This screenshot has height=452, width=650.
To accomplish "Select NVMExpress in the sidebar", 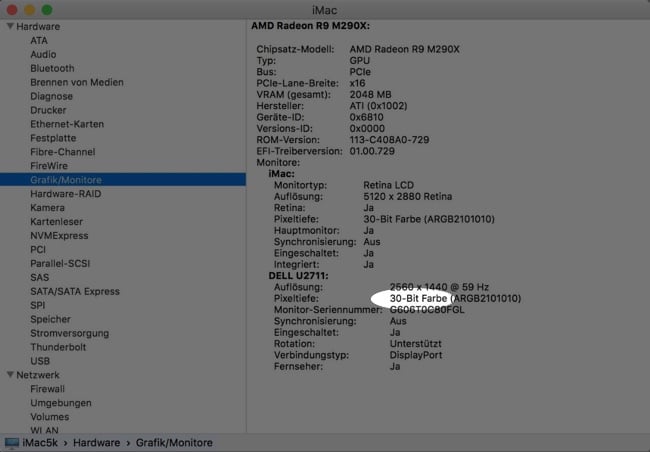I will tap(59, 236).
